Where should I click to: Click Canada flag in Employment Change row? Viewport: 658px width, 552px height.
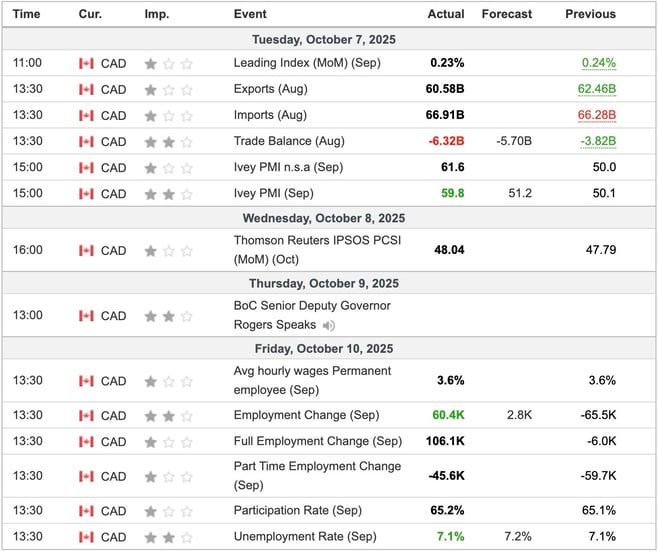pyautogui.click(x=86, y=415)
